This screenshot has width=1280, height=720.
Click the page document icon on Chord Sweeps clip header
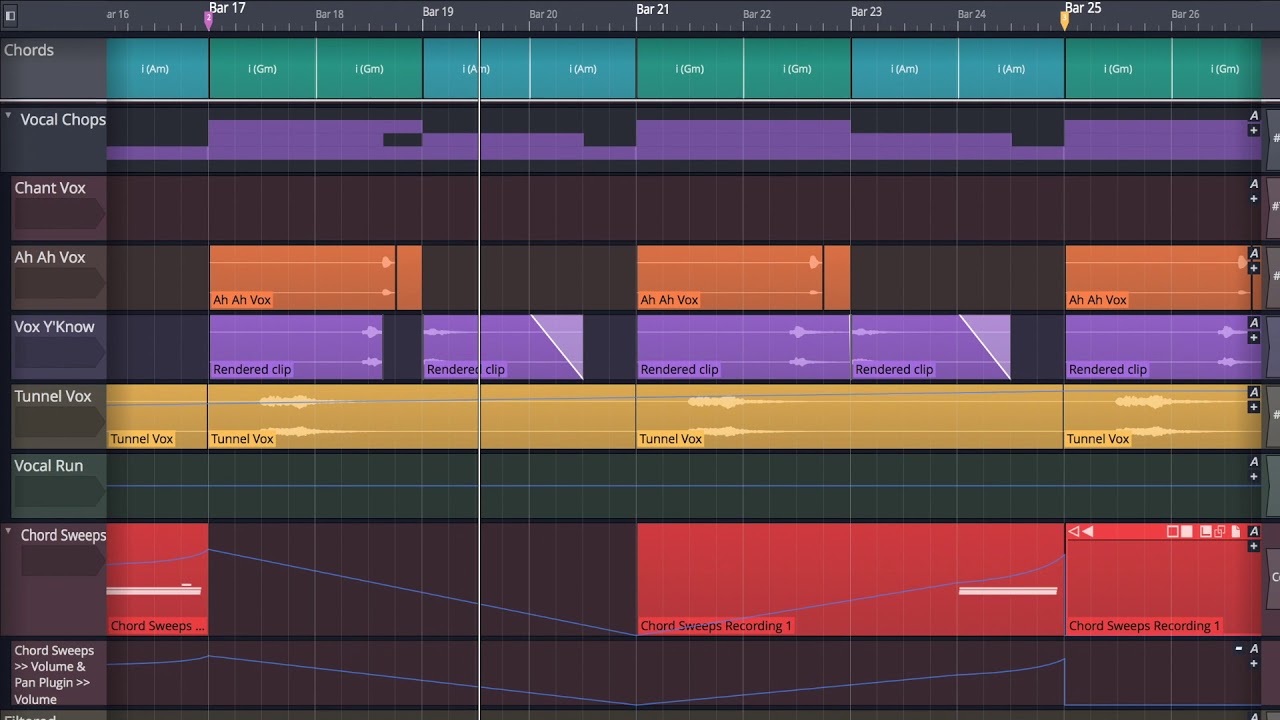(x=1236, y=532)
